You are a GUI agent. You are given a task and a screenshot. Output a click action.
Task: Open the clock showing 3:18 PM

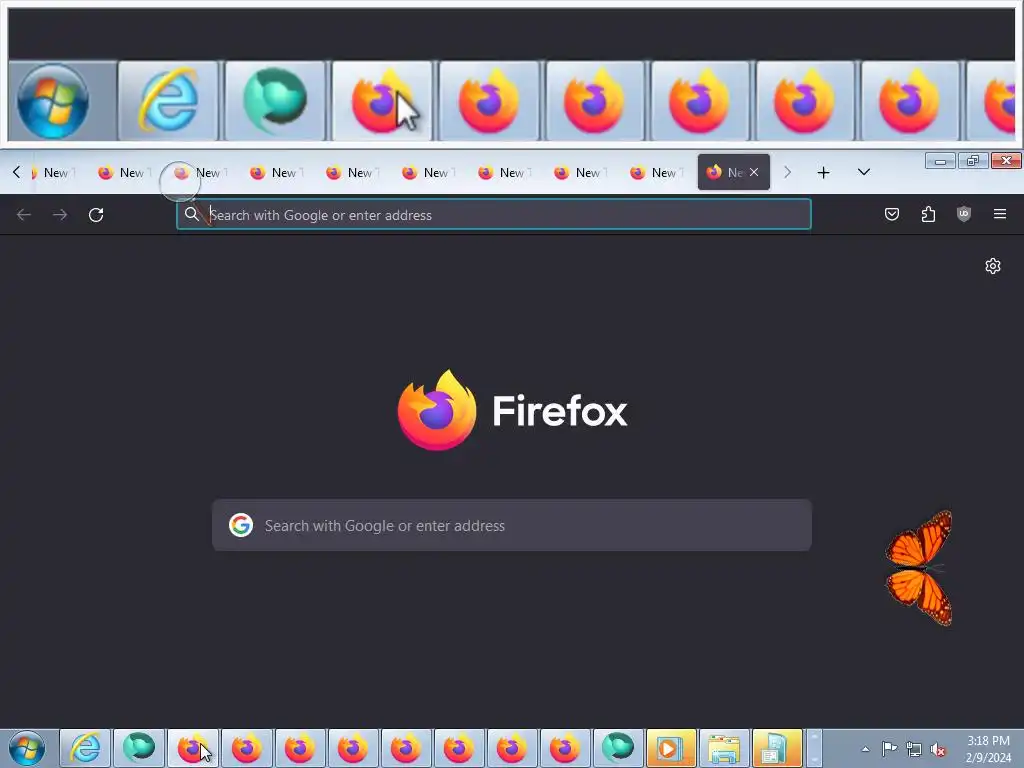pyautogui.click(x=988, y=749)
